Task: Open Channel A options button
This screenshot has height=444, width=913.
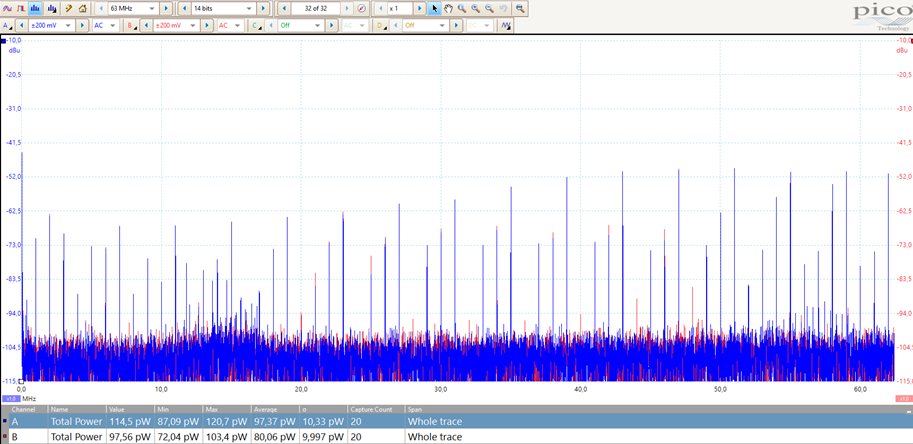Action: pyautogui.click(x=7, y=25)
